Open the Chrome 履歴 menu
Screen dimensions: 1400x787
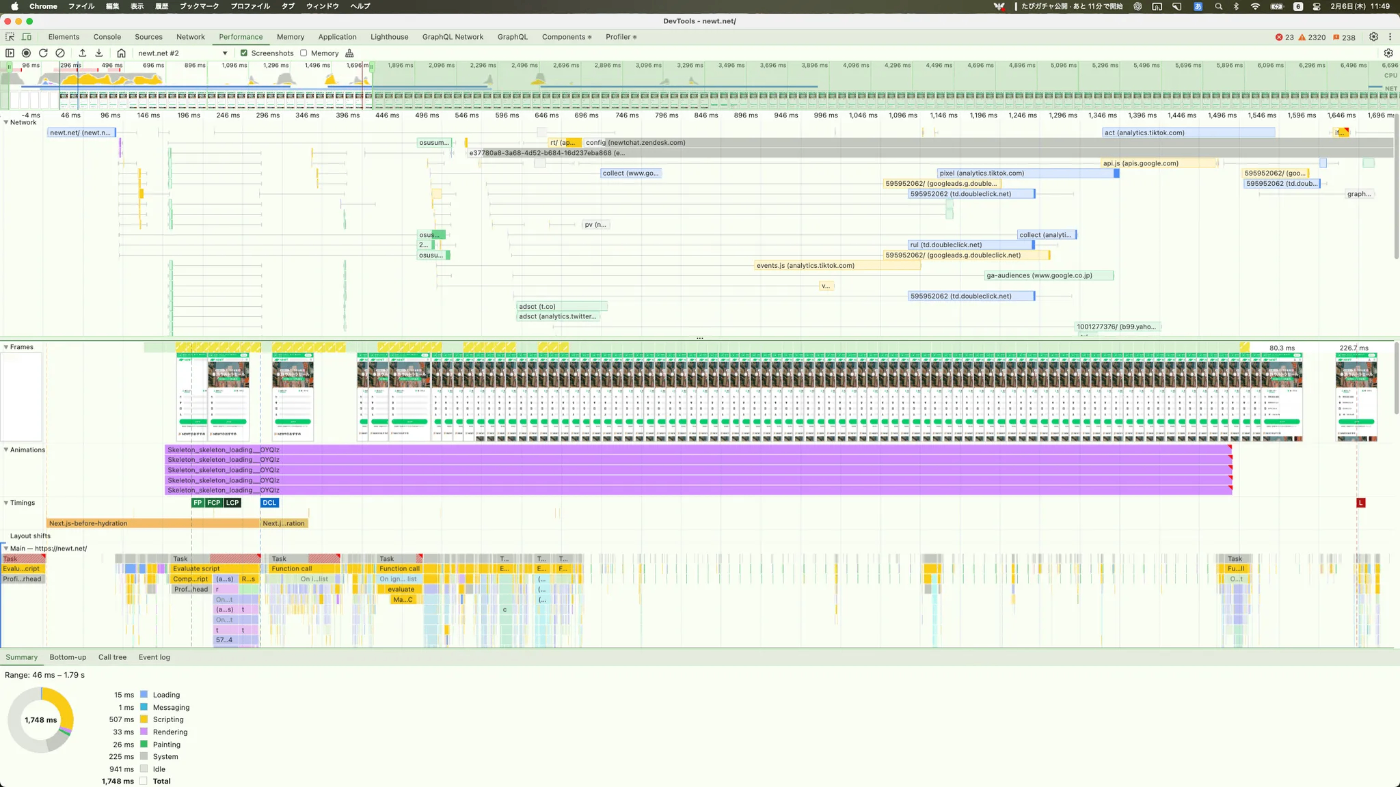[160, 6]
